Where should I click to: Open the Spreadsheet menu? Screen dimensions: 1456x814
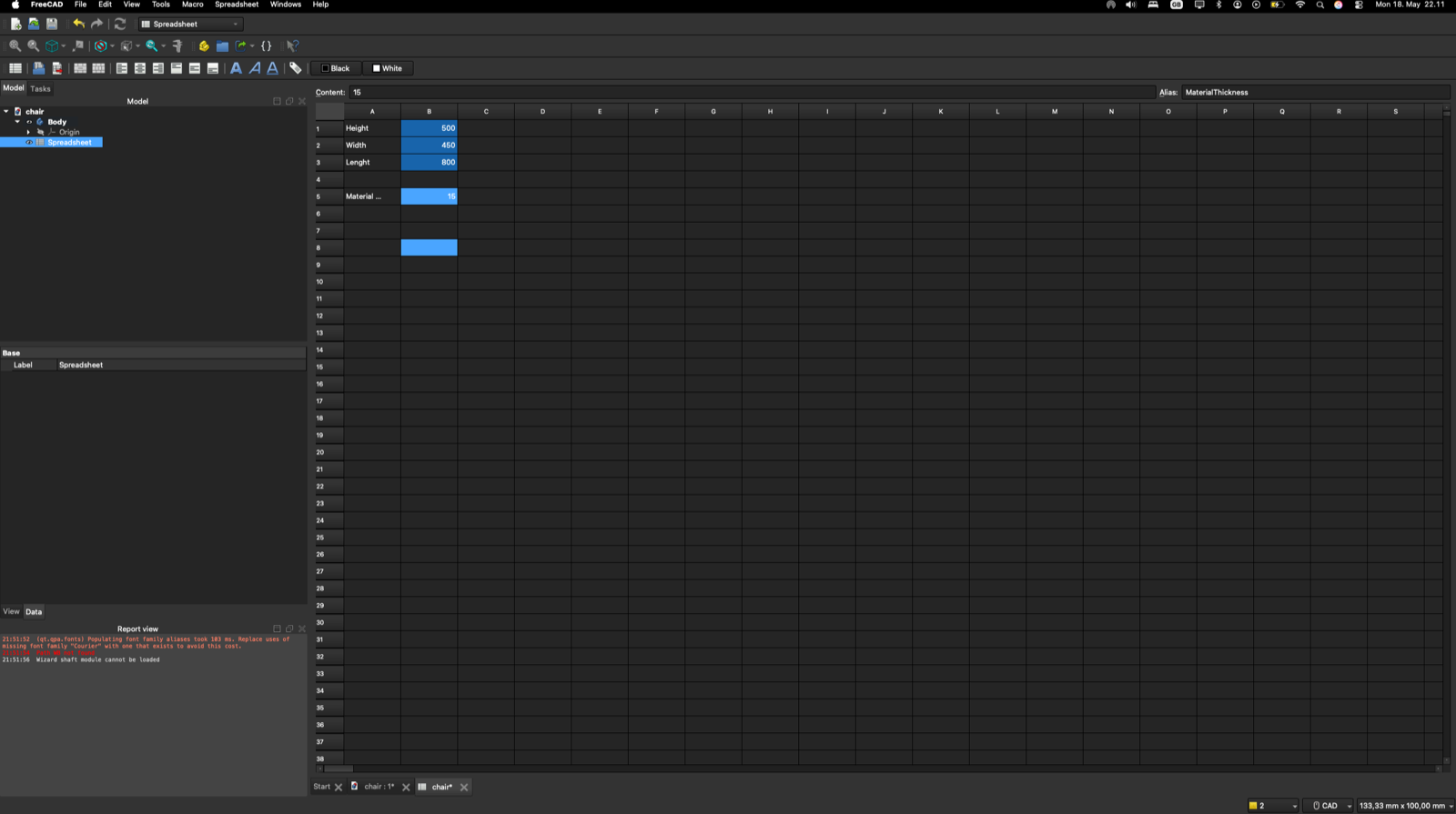click(x=237, y=5)
